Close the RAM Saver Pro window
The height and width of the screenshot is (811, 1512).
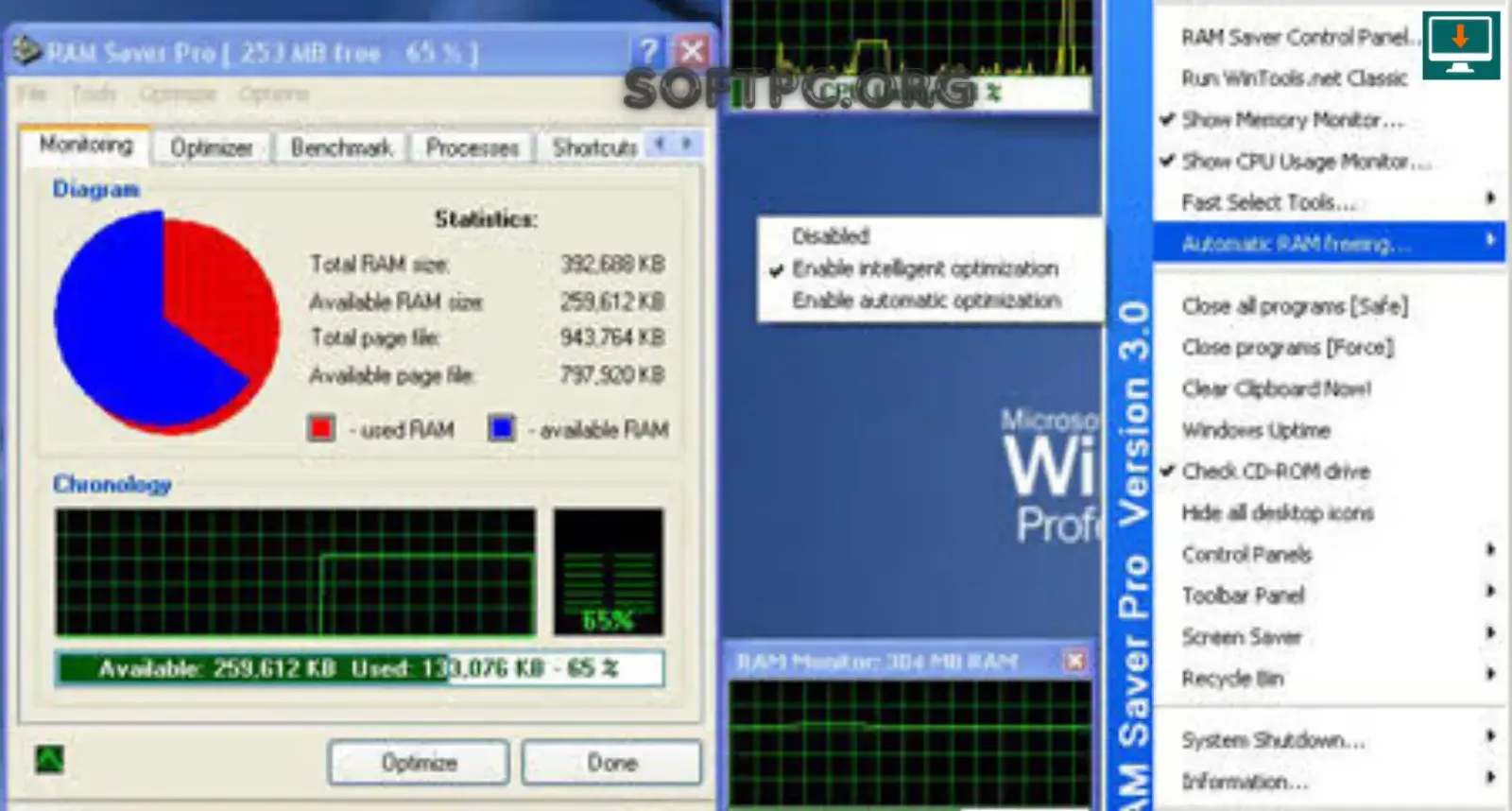pyautogui.click(x=693, y=51)
